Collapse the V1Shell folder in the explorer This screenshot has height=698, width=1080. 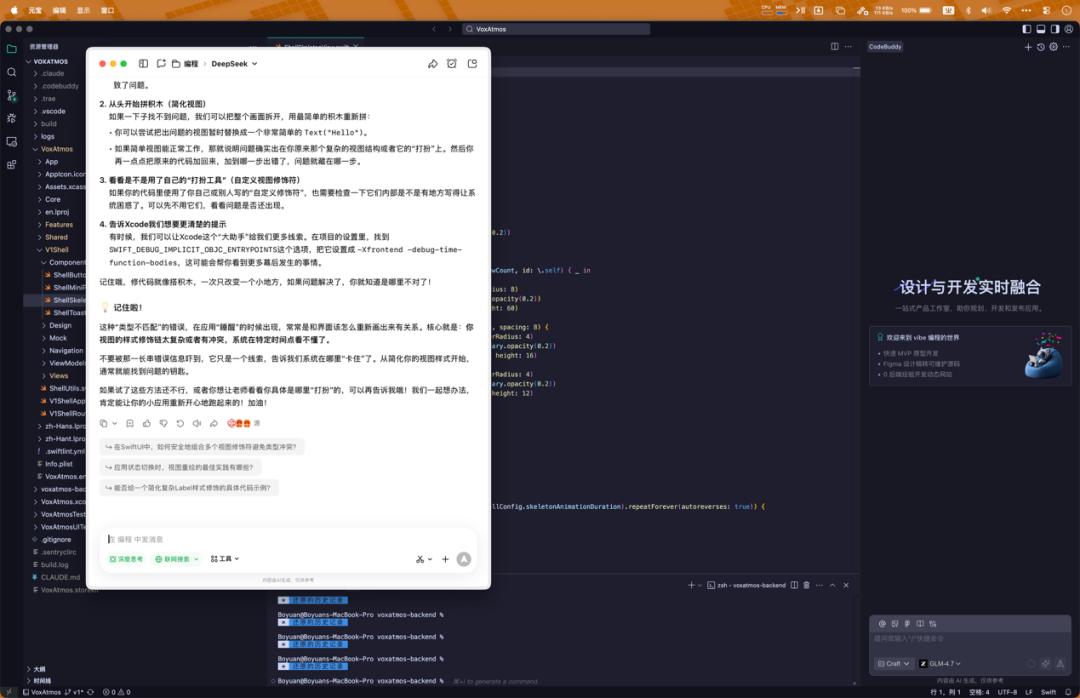click(x=56, y=249)
